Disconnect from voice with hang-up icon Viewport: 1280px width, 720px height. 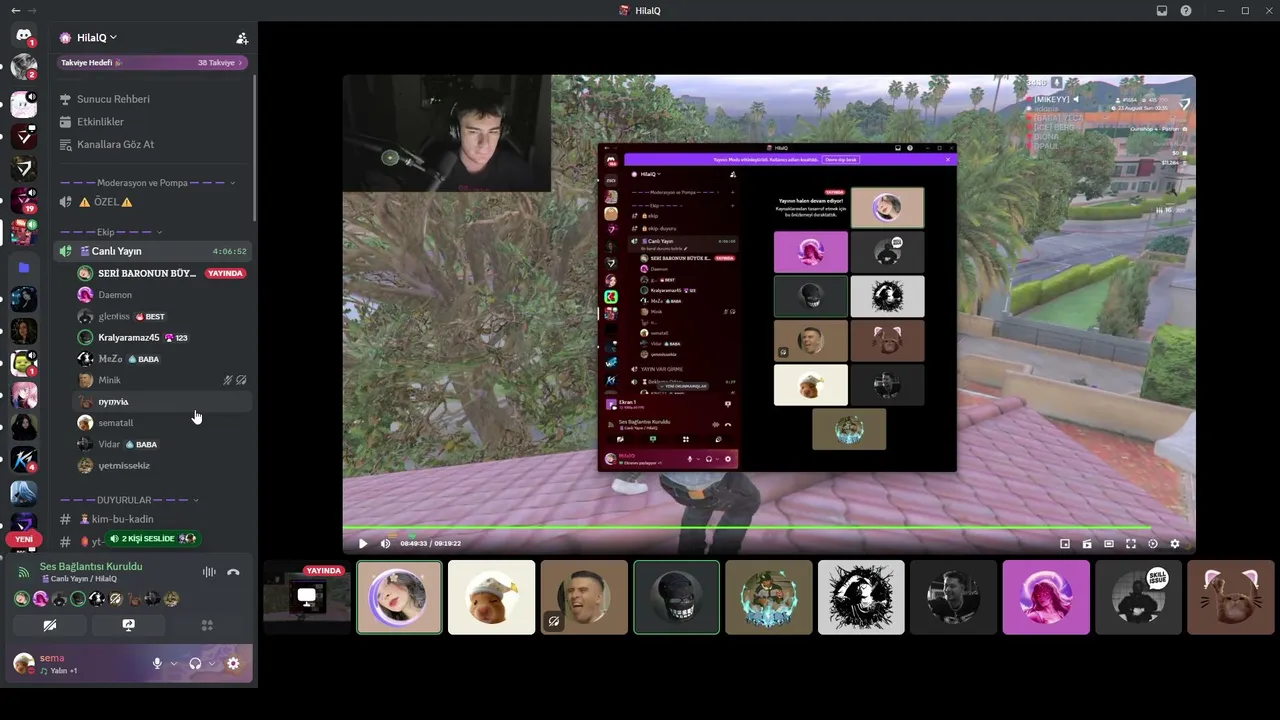coord(233,572)
